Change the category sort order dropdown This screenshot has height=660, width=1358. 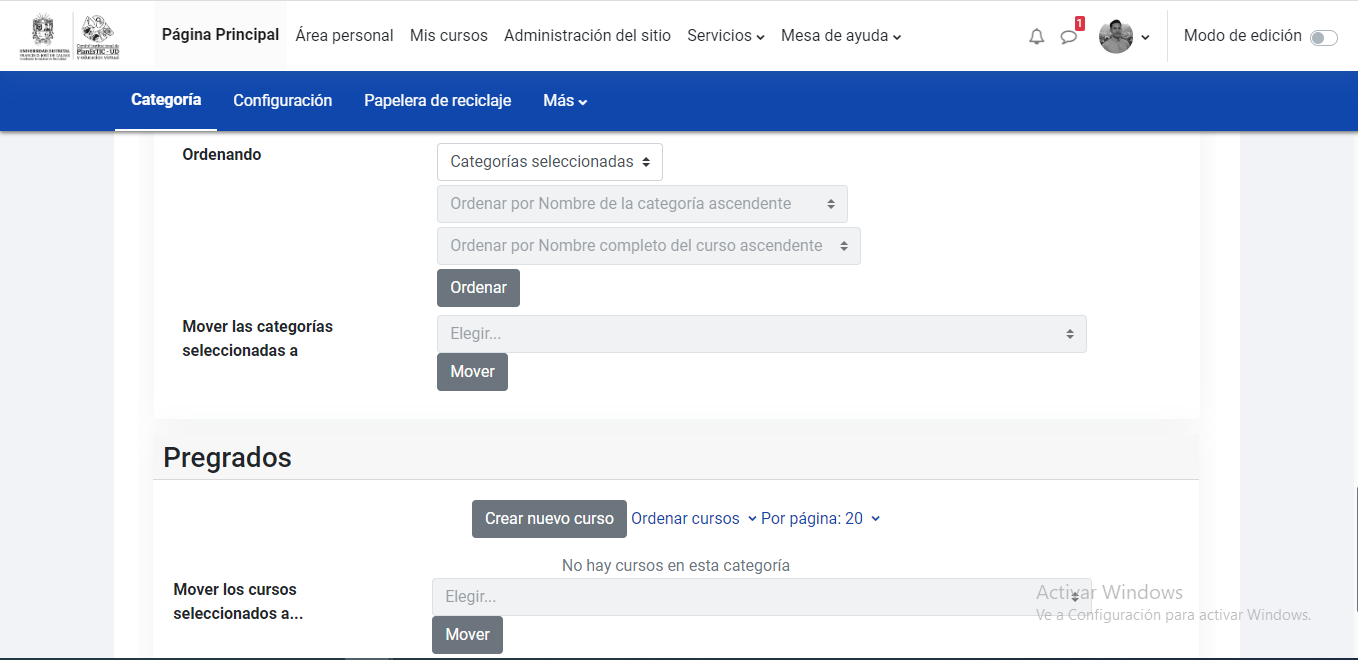click(642, 203)
